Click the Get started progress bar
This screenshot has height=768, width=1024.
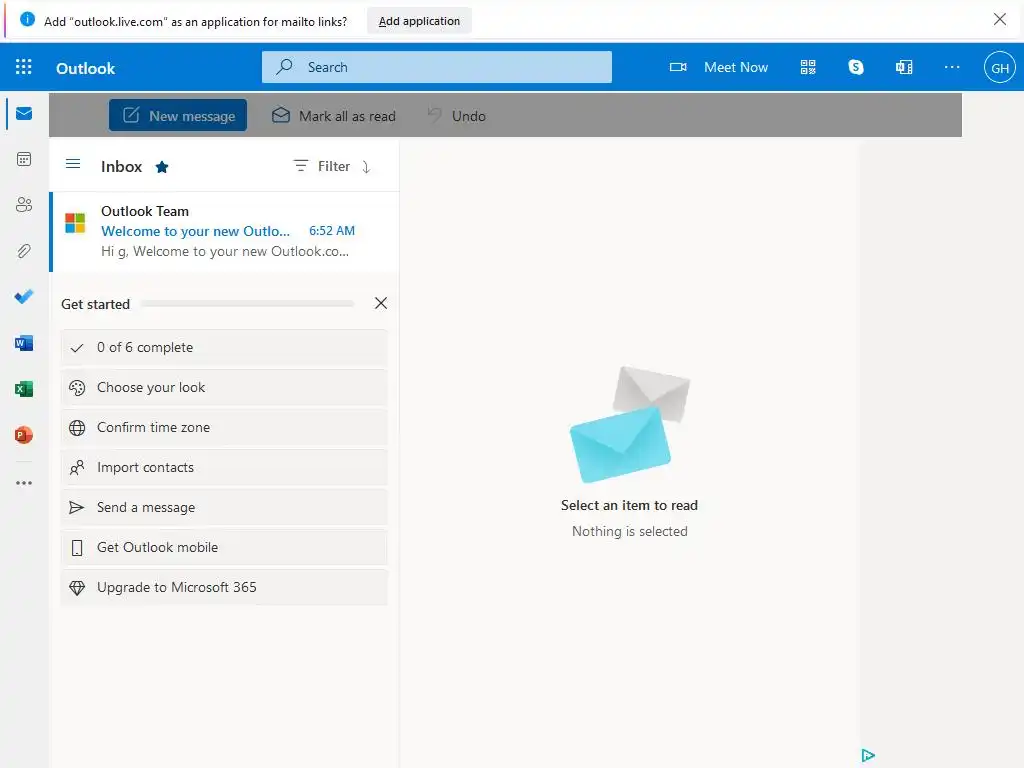(248, 304)
